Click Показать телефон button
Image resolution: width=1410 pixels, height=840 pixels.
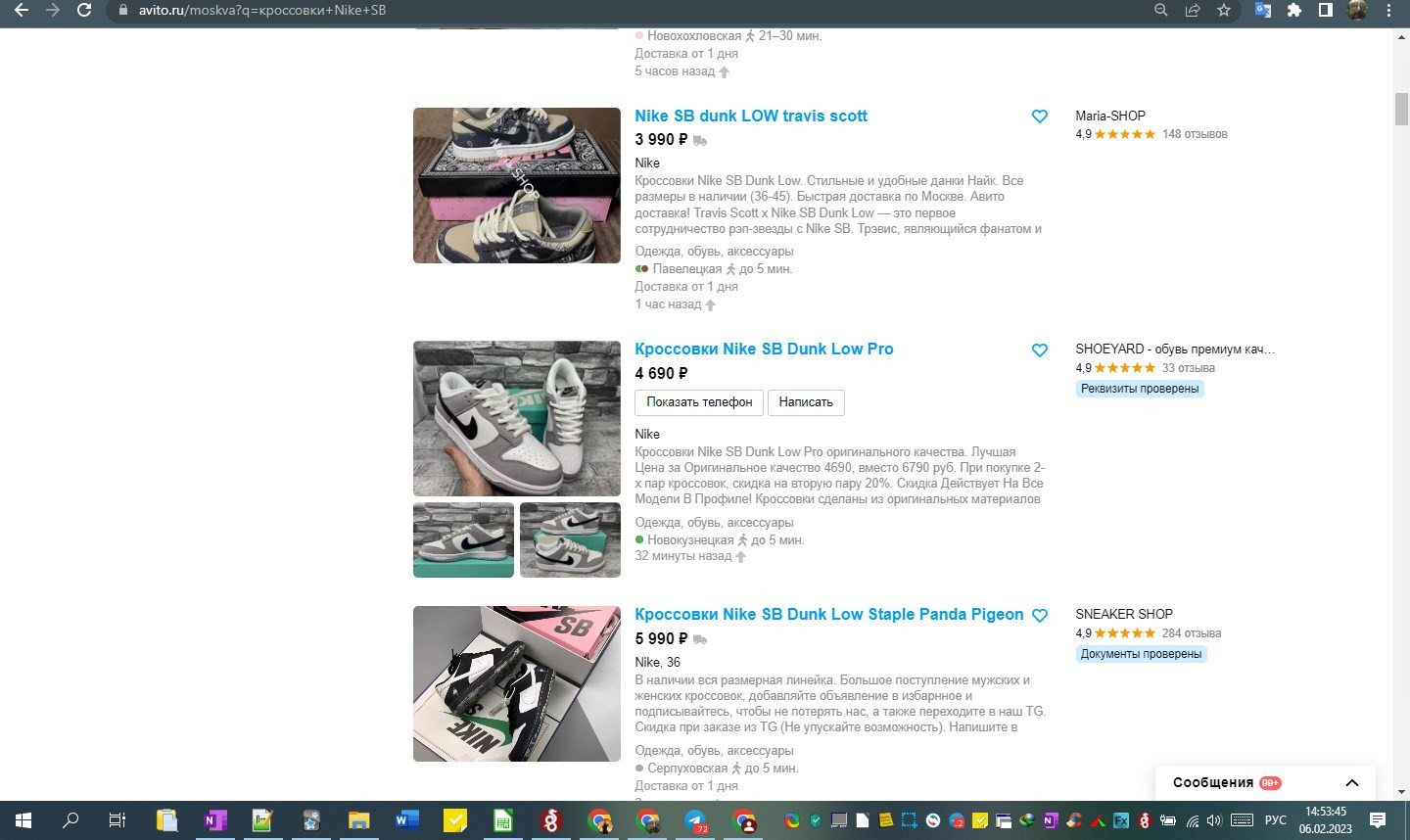699,402
